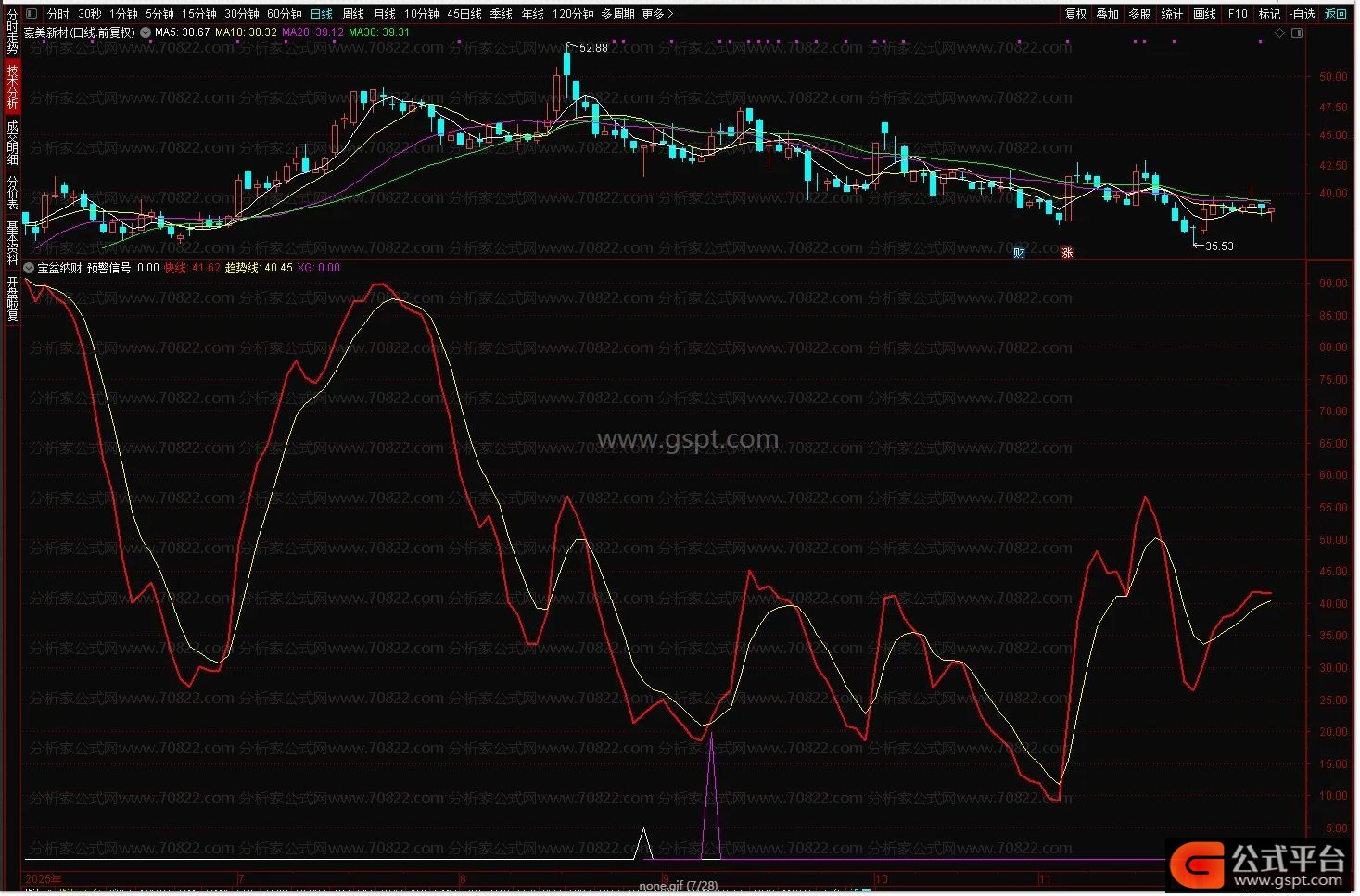
Task: Click the panel layout icon before 分时
Action: tap(32, 14)
